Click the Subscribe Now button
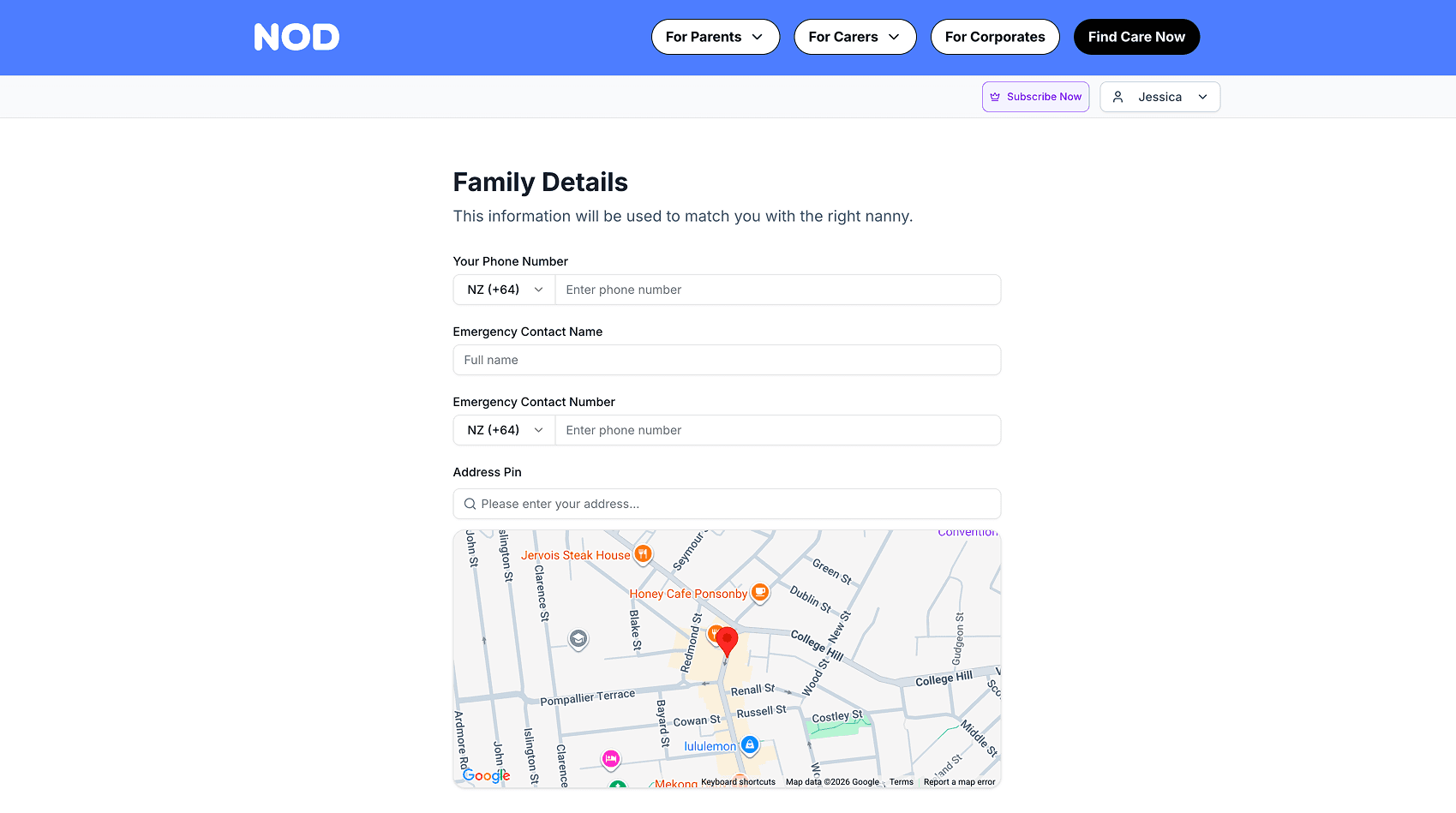The image size is (1456, 813). [x=1035, y=97]
